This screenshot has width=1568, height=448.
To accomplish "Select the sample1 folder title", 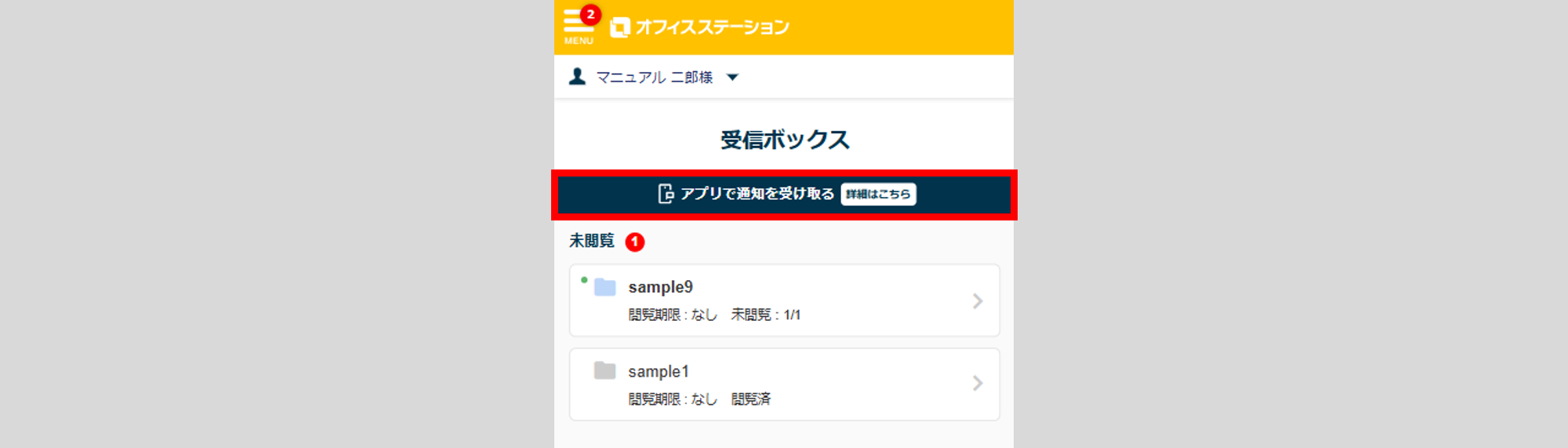I will 658,371.
